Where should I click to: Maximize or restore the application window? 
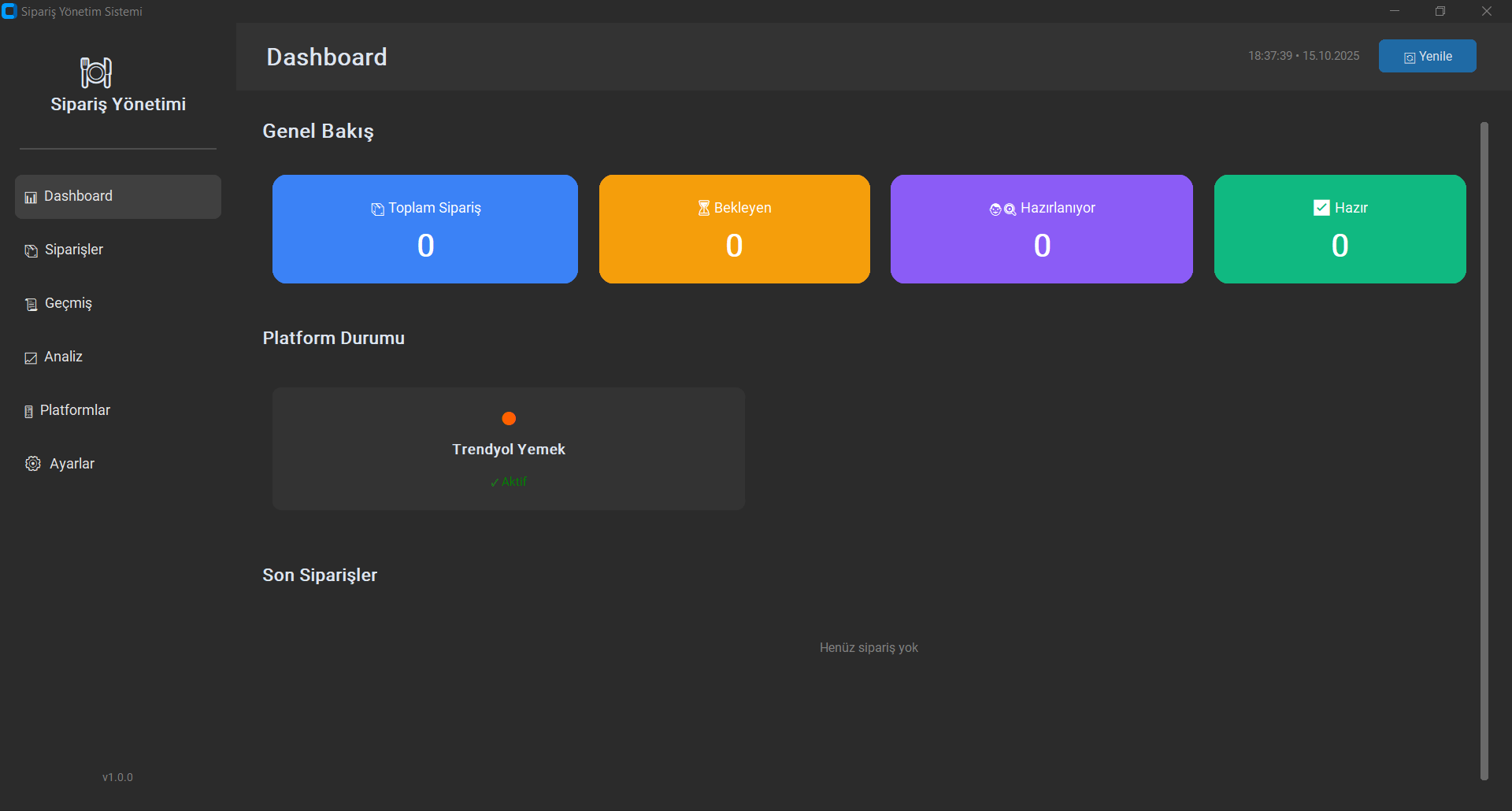(1440, 11)
